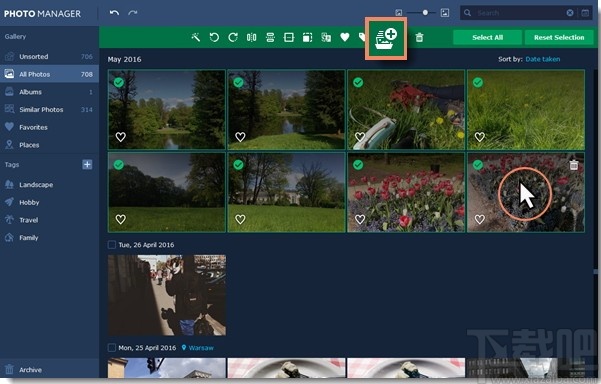Deselect the second pond photo checkmark
Screen dimensions: 601x384
(x=238, y=82)
